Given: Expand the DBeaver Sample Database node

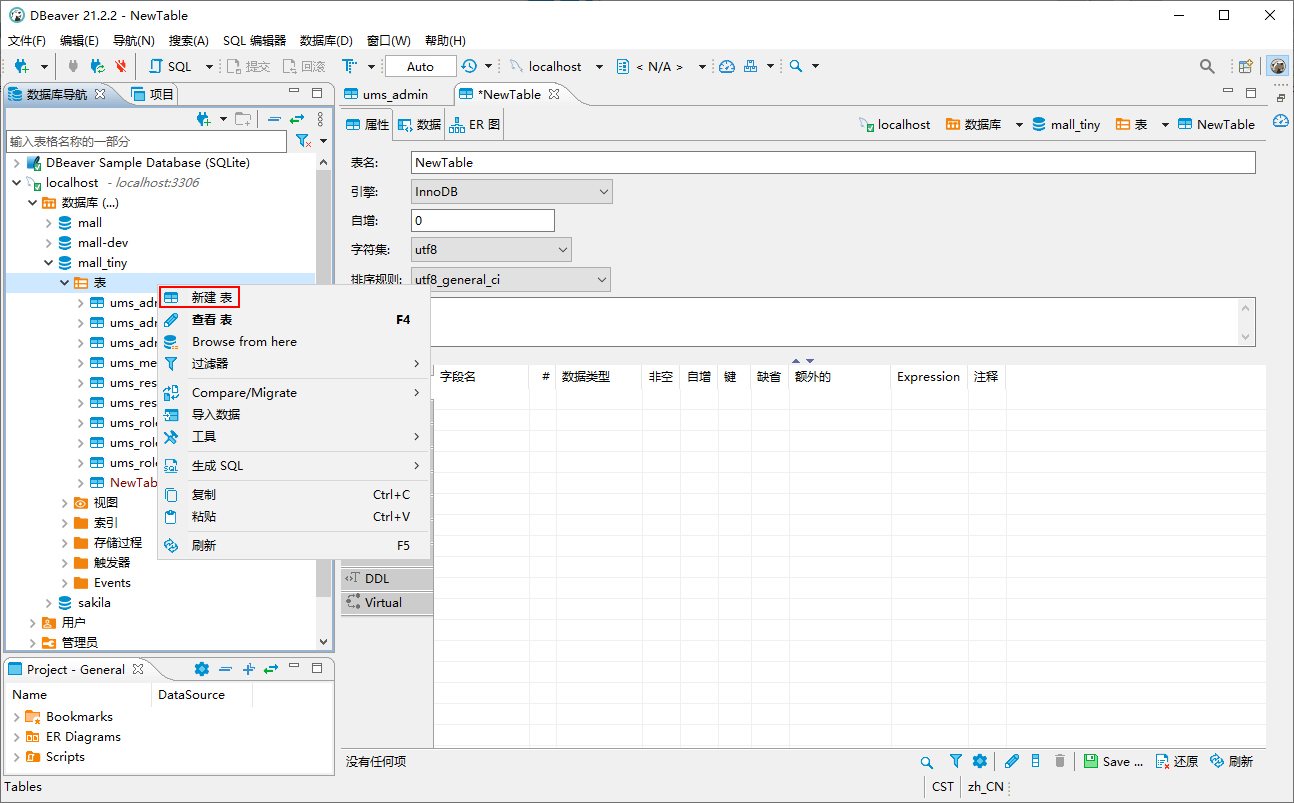Looking at the screenshot, I should click(x=17, y=163).
